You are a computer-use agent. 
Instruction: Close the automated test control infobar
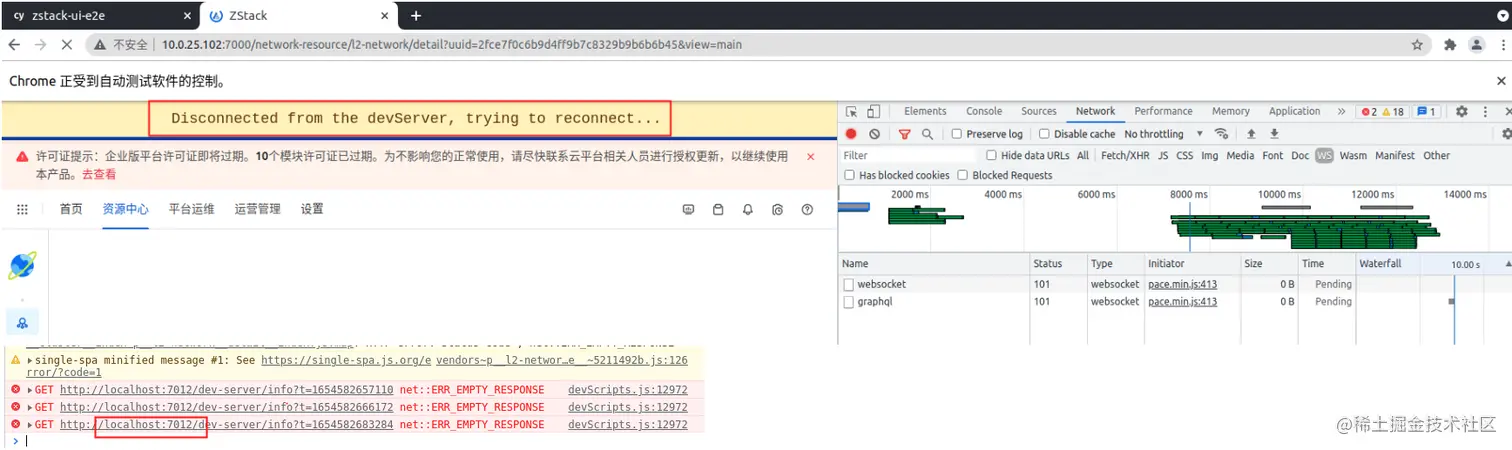coord(1501,81)
